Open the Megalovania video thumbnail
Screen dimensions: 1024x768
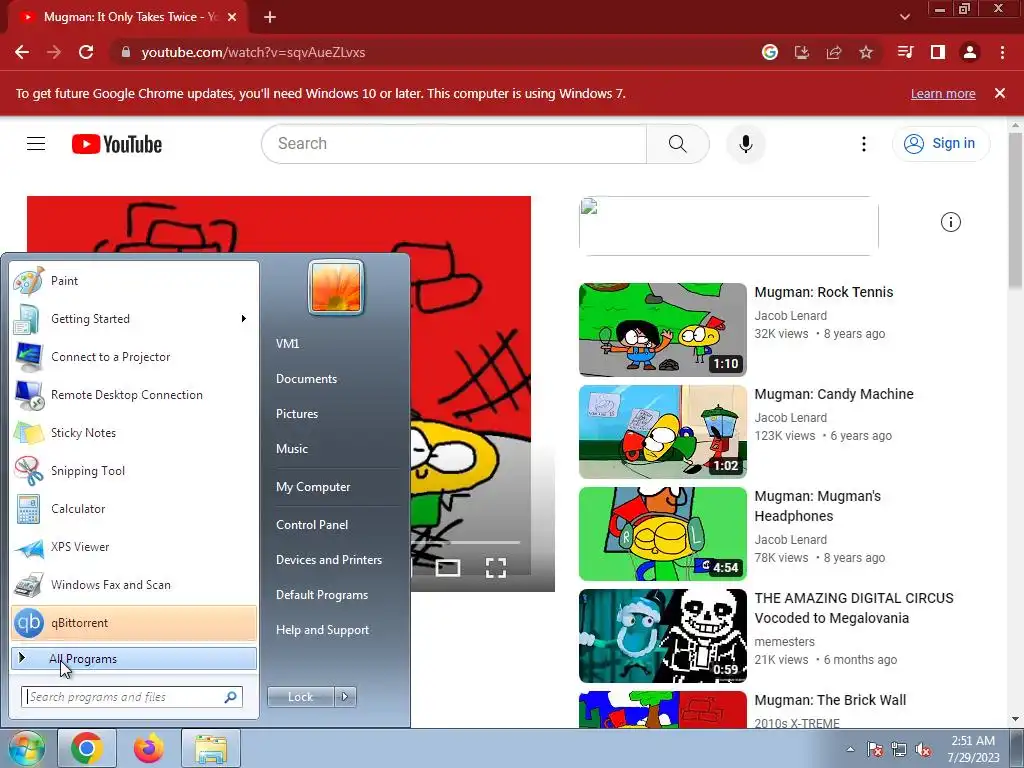[662, 635]
